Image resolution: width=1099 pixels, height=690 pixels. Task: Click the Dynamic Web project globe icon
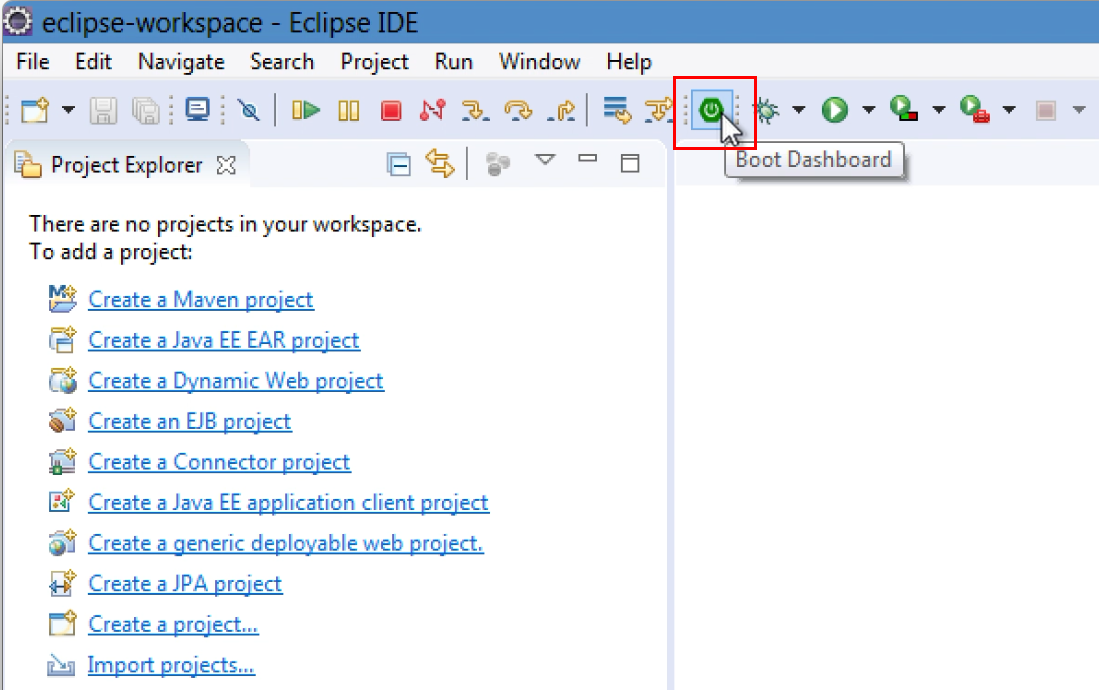coord(62,380)
